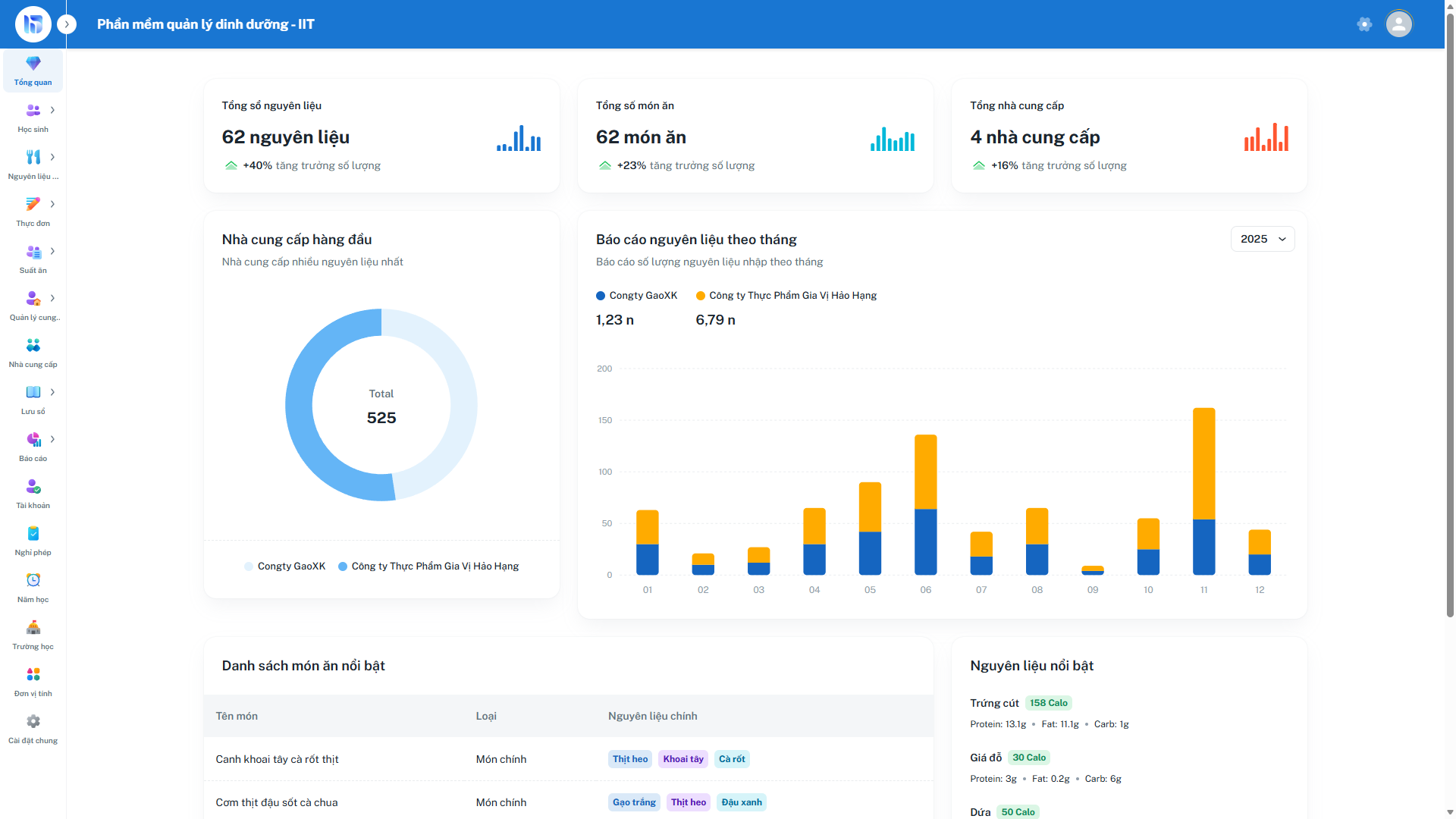This screenshot has width=1456, height=819.
Task: Expand the Báo cáo submenu chevron
Action: click(52, 439)
